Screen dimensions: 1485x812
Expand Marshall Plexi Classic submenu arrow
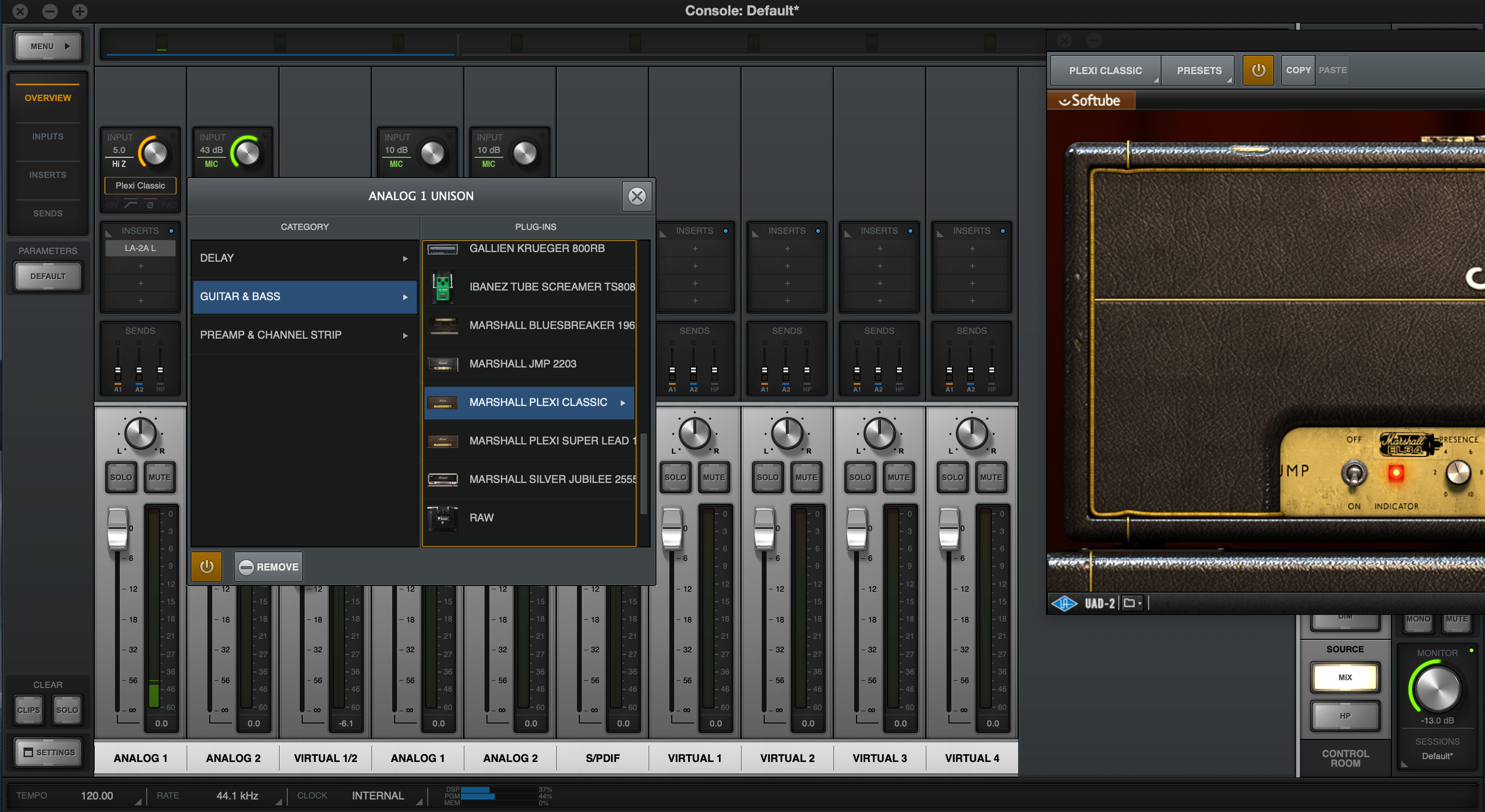[623, 402]
